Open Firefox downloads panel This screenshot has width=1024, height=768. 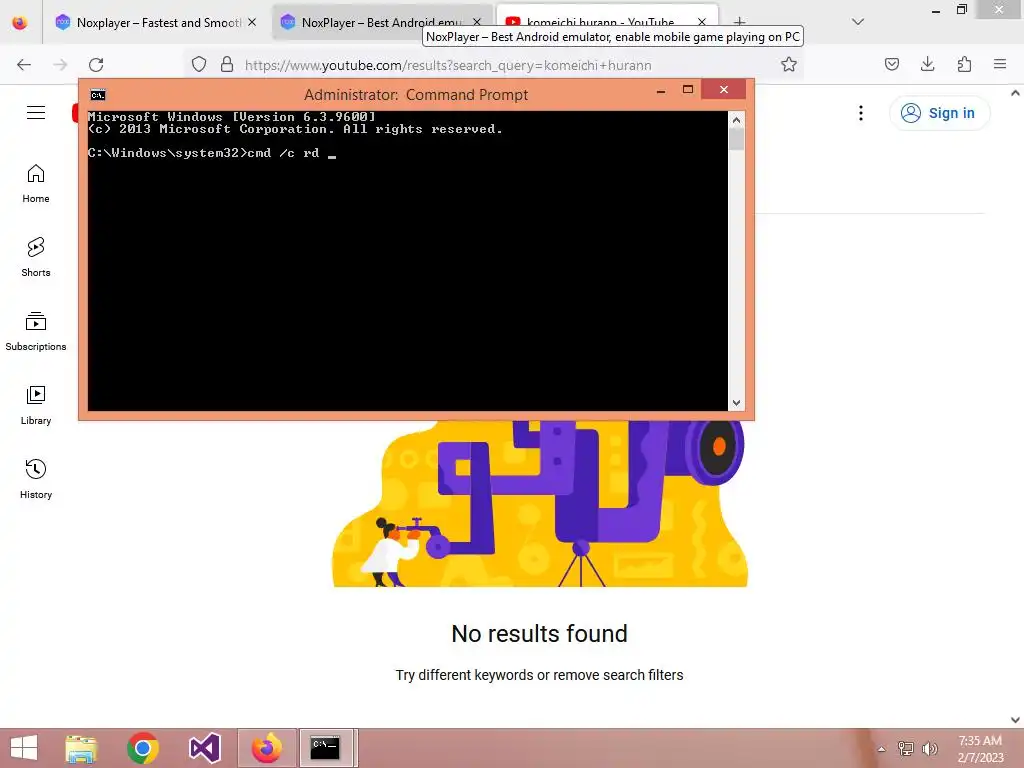[927, 64]
